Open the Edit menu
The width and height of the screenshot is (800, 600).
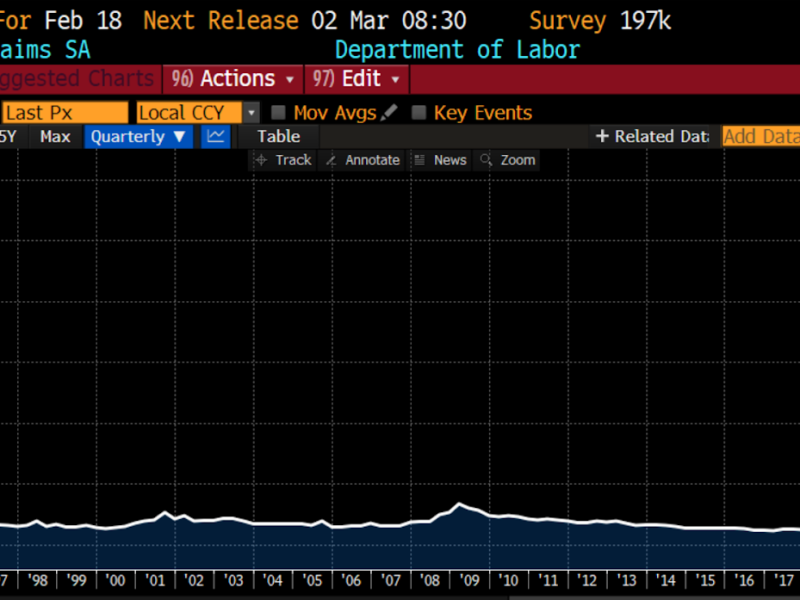click(357, 79)
